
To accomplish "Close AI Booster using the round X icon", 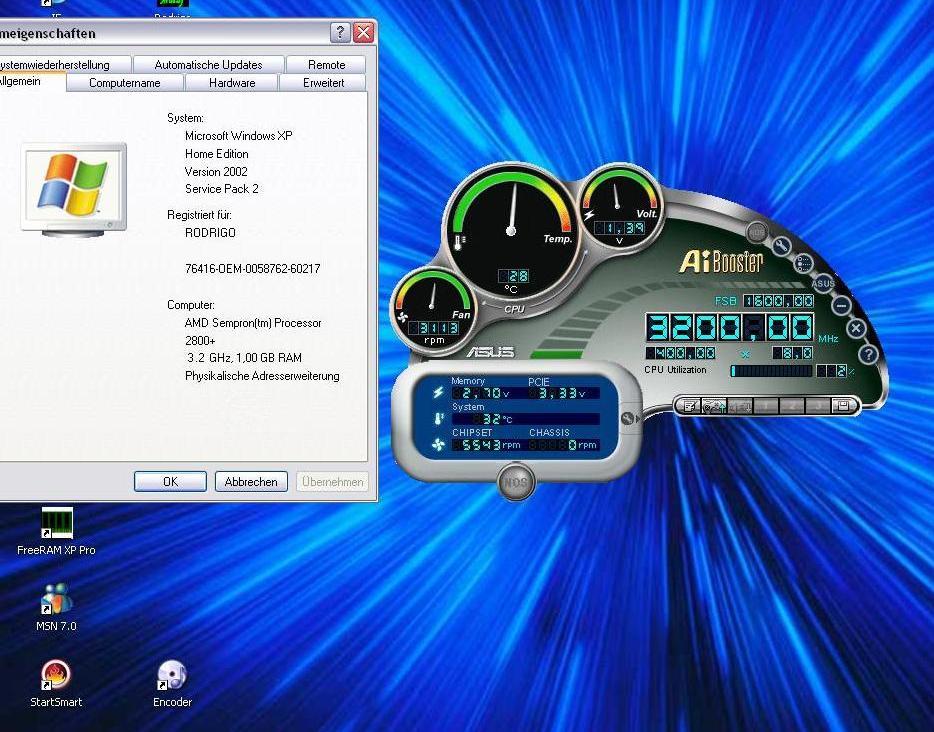I will 857,328.
